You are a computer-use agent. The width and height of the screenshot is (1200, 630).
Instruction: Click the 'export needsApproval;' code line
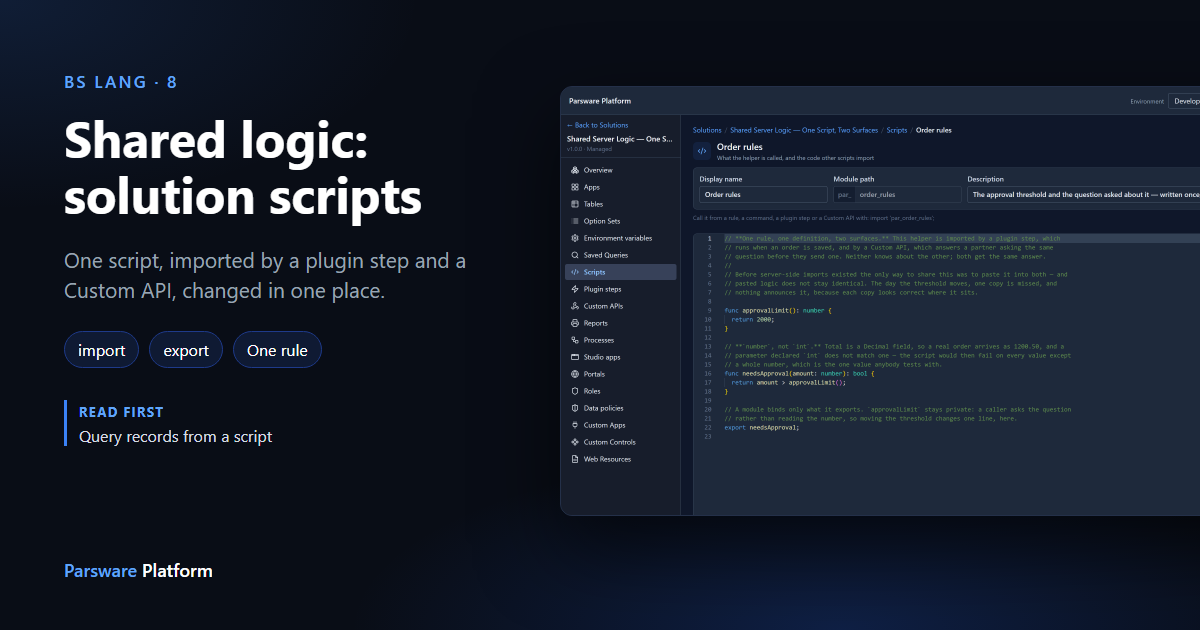(762, 427)
